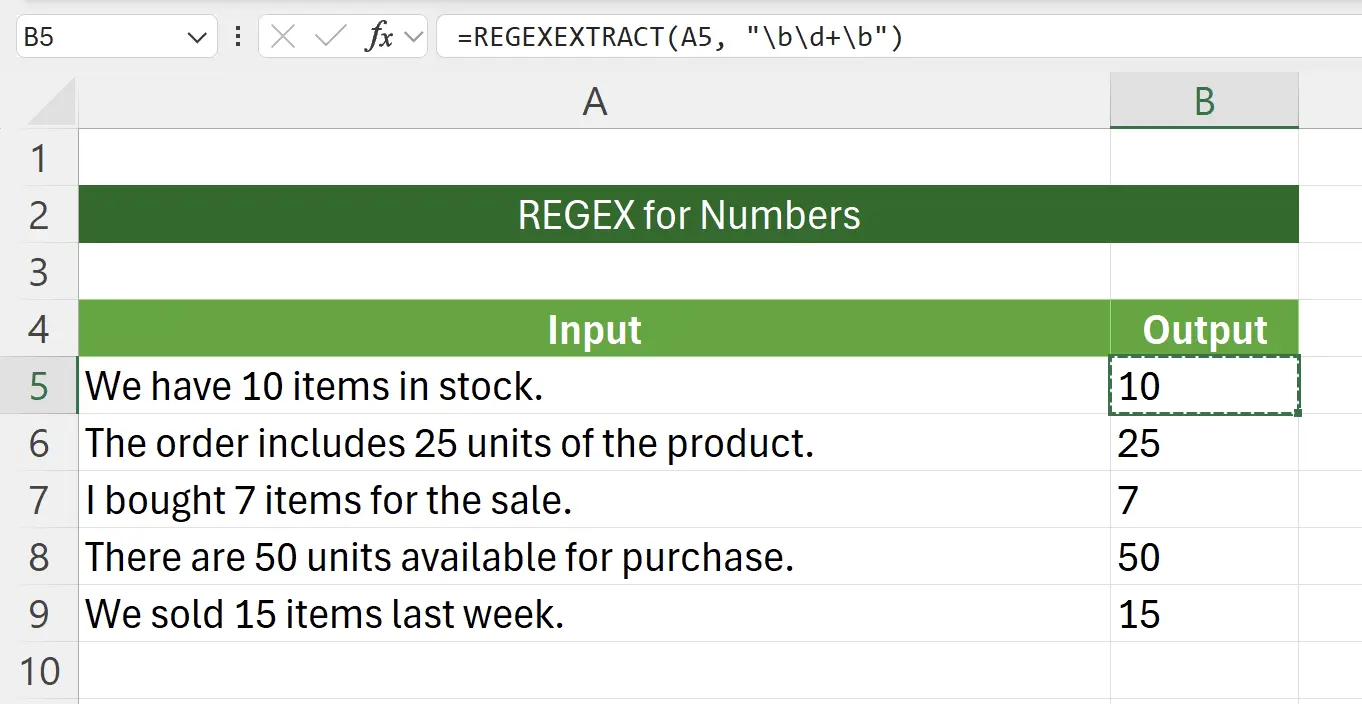This screenshot has height=704, width=1362.
Task: Select column header A
Action: pos(594,101)
